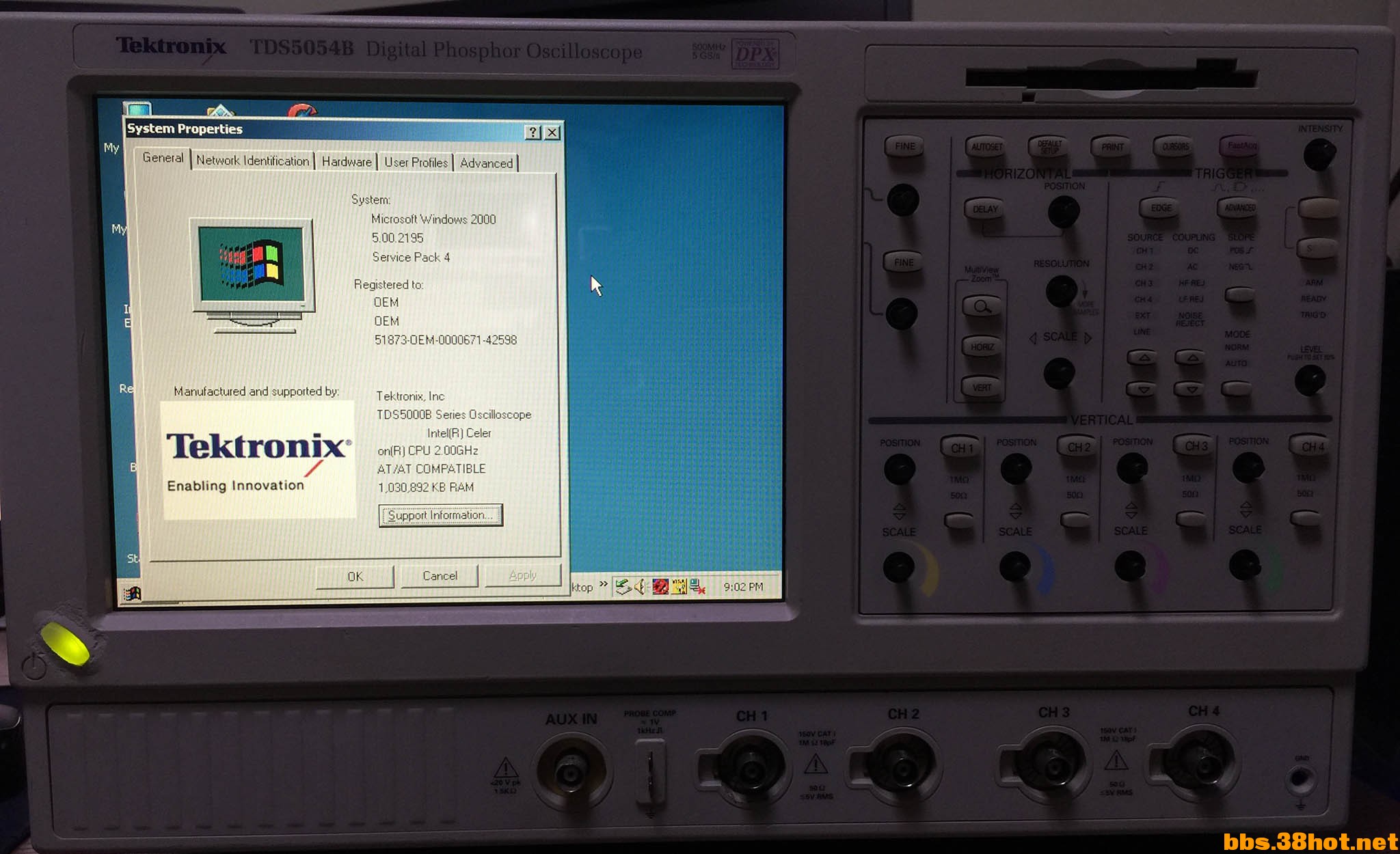This screenshot has height=854, width=1400.
Task: Click the 'Service Pack 4' text
Action: (x=411, y=258)
